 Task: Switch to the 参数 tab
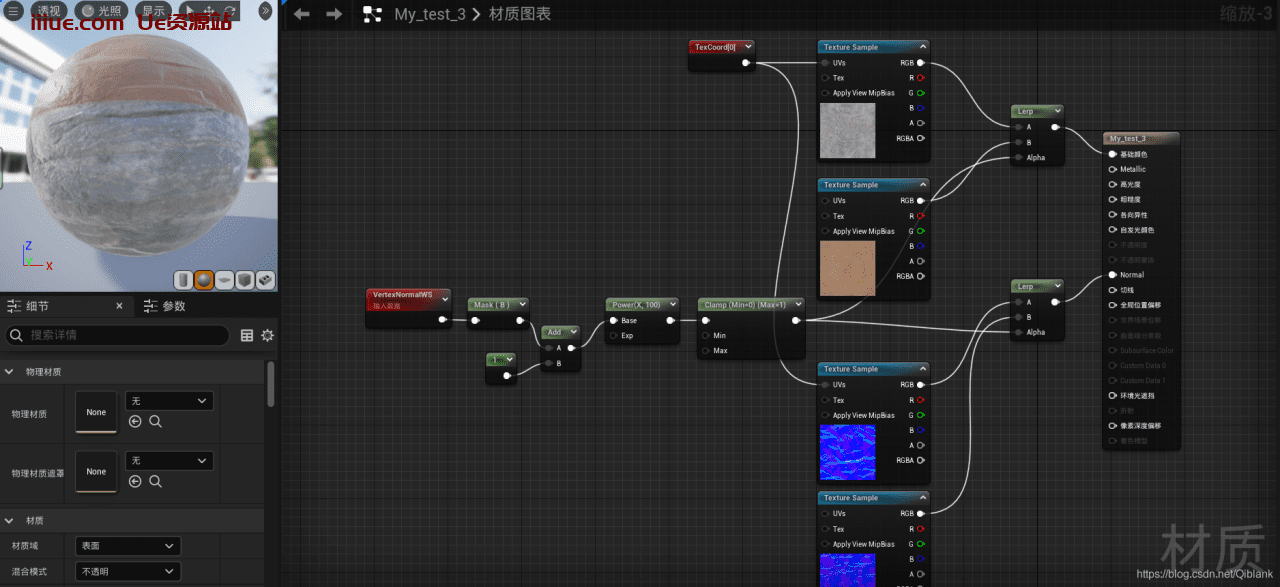(173, 306)
